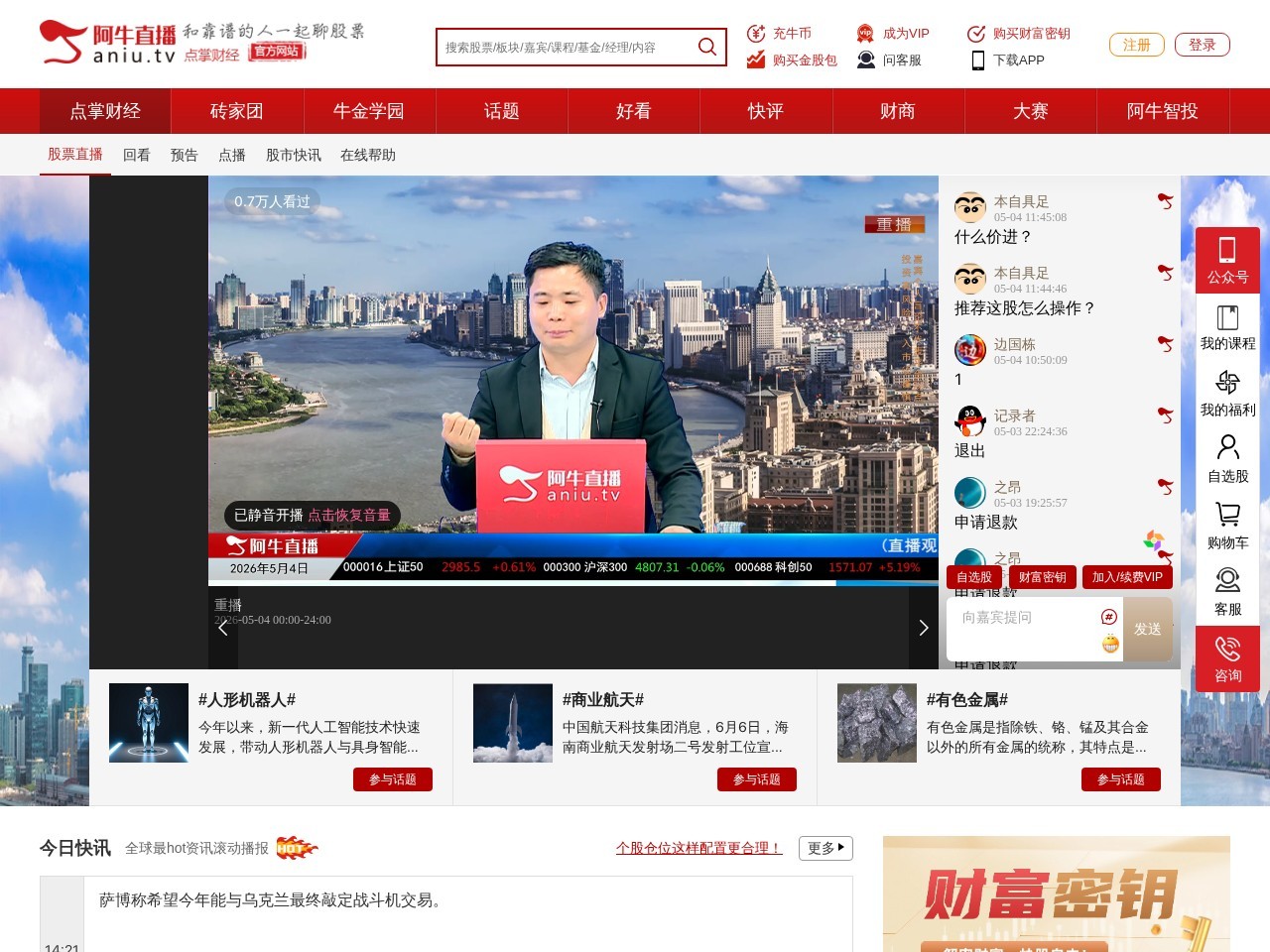Open 公众号 in the right sidebar
This screenshot has height=952, width=1270.
click(1227, 260)
